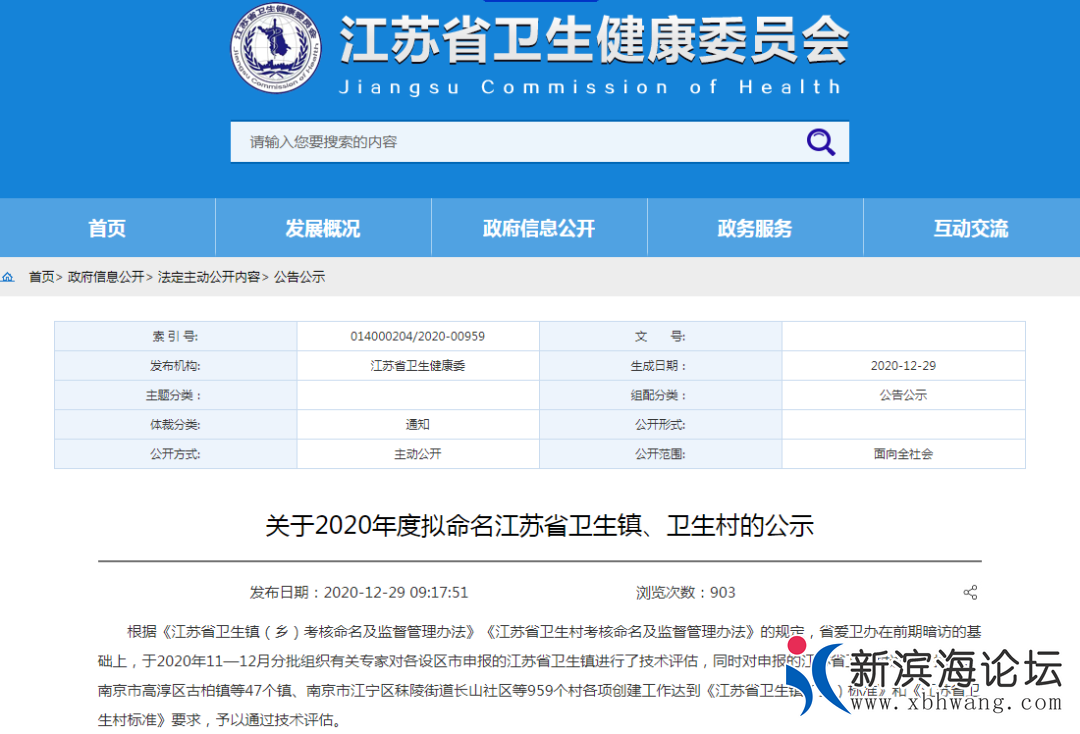The height and width of the screenshot is (734, 1080).
Task: Click 江苏省卫生健康委 in the 发布机构 cell
Action: point(418,365)
